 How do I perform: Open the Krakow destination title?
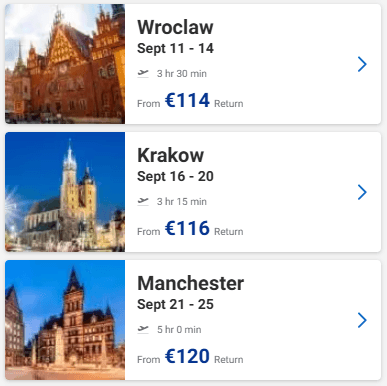pyautogui.click(x=170, y=155)
